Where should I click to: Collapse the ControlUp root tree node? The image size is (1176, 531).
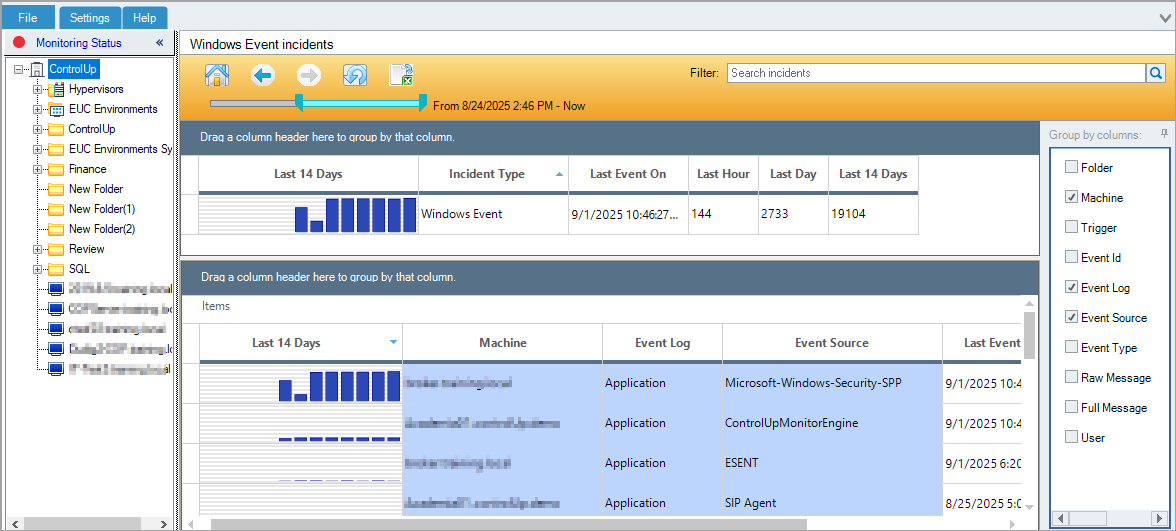pos(20,69)
